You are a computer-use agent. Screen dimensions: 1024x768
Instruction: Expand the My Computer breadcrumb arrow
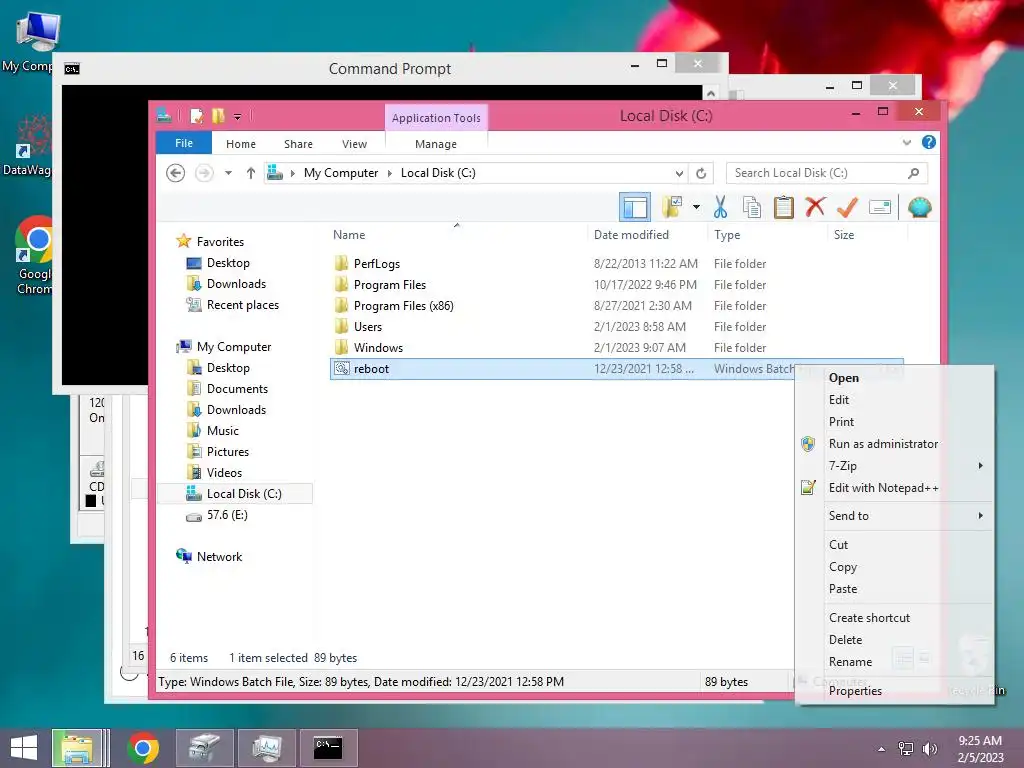(389, 173)
